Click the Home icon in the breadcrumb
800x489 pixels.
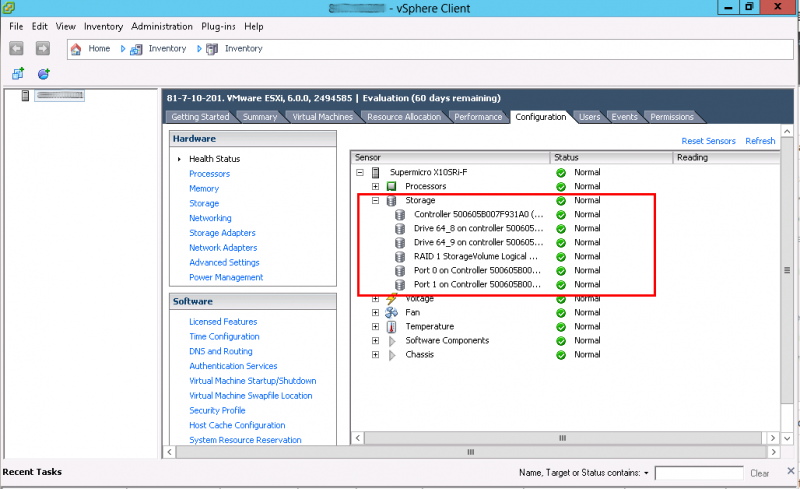(x=76, y=49)
